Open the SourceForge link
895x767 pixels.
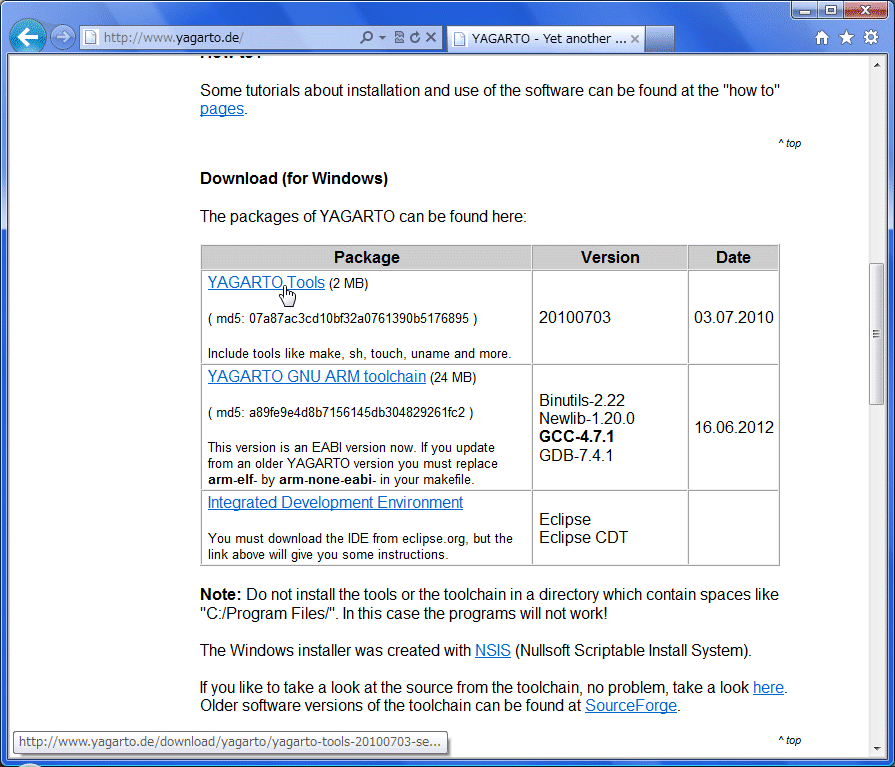point(631,706)
